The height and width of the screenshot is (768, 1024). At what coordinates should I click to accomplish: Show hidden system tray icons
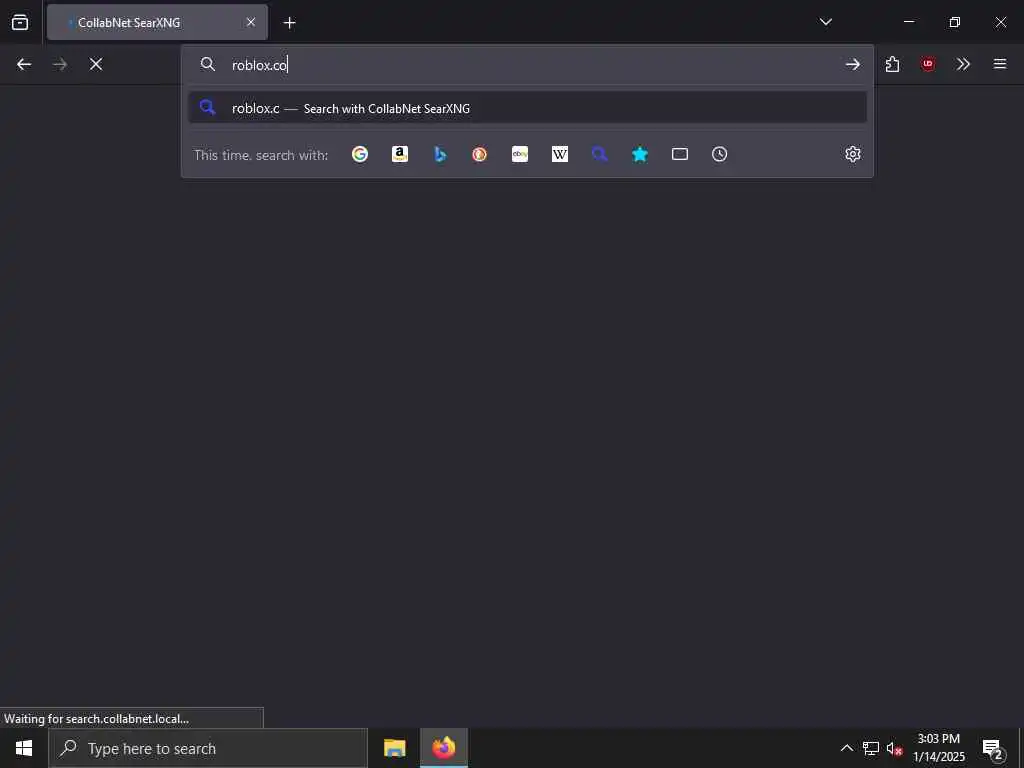(846, 748)
